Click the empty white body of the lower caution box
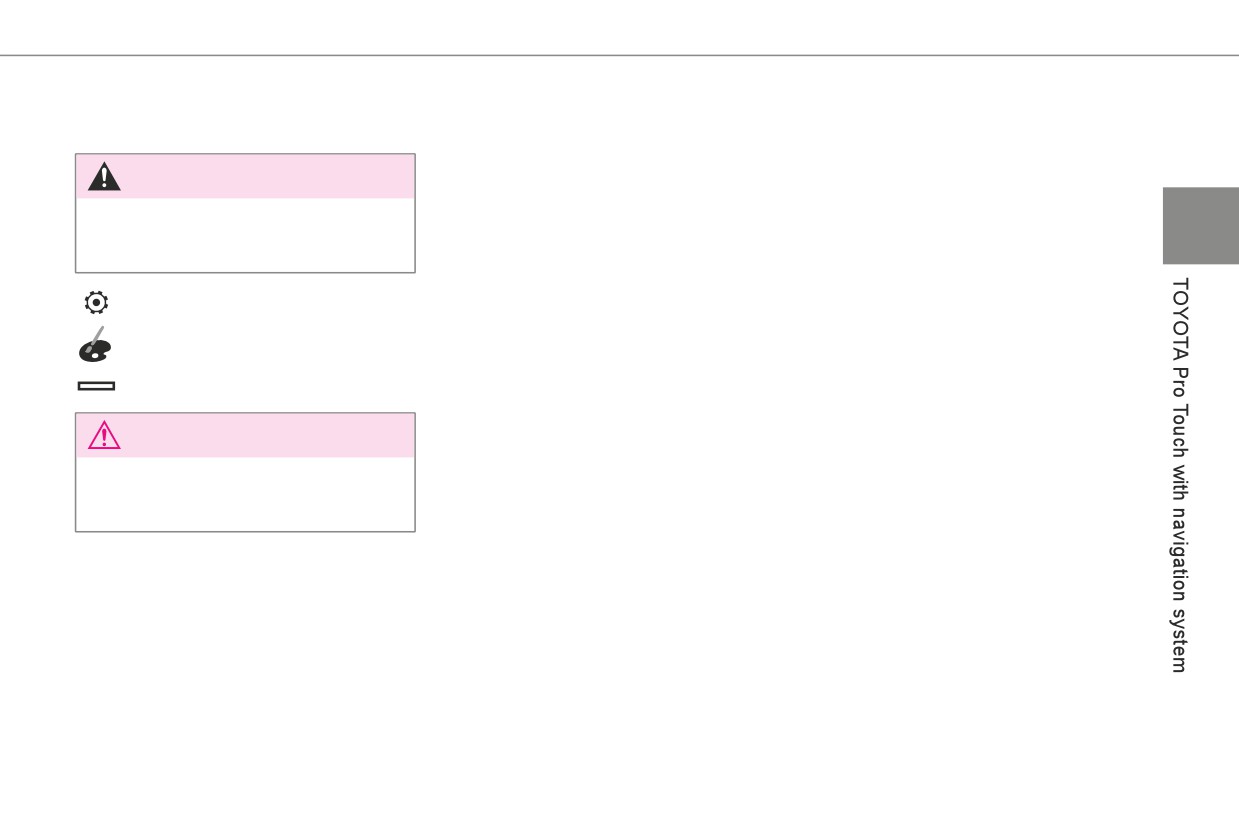The image size is (1239, 825). coord(245,494)
